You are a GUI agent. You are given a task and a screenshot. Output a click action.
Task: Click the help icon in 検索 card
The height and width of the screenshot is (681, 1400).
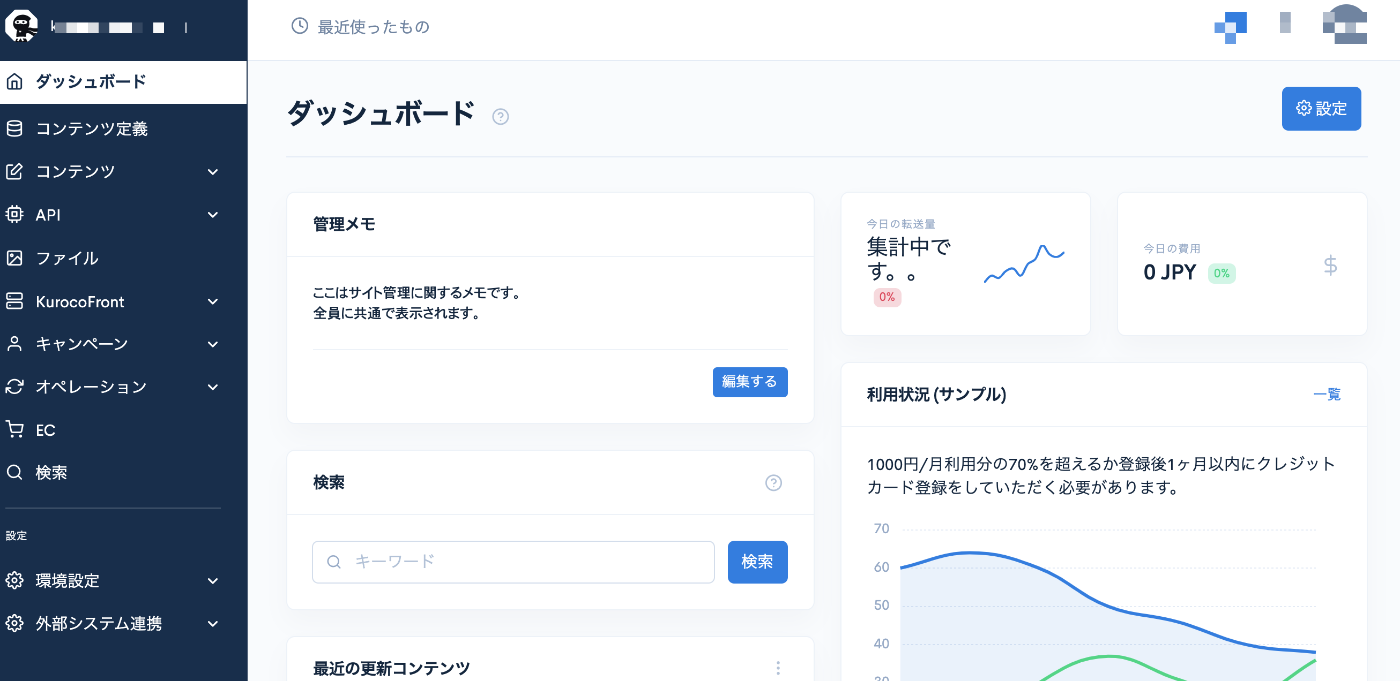coord(773,483)
